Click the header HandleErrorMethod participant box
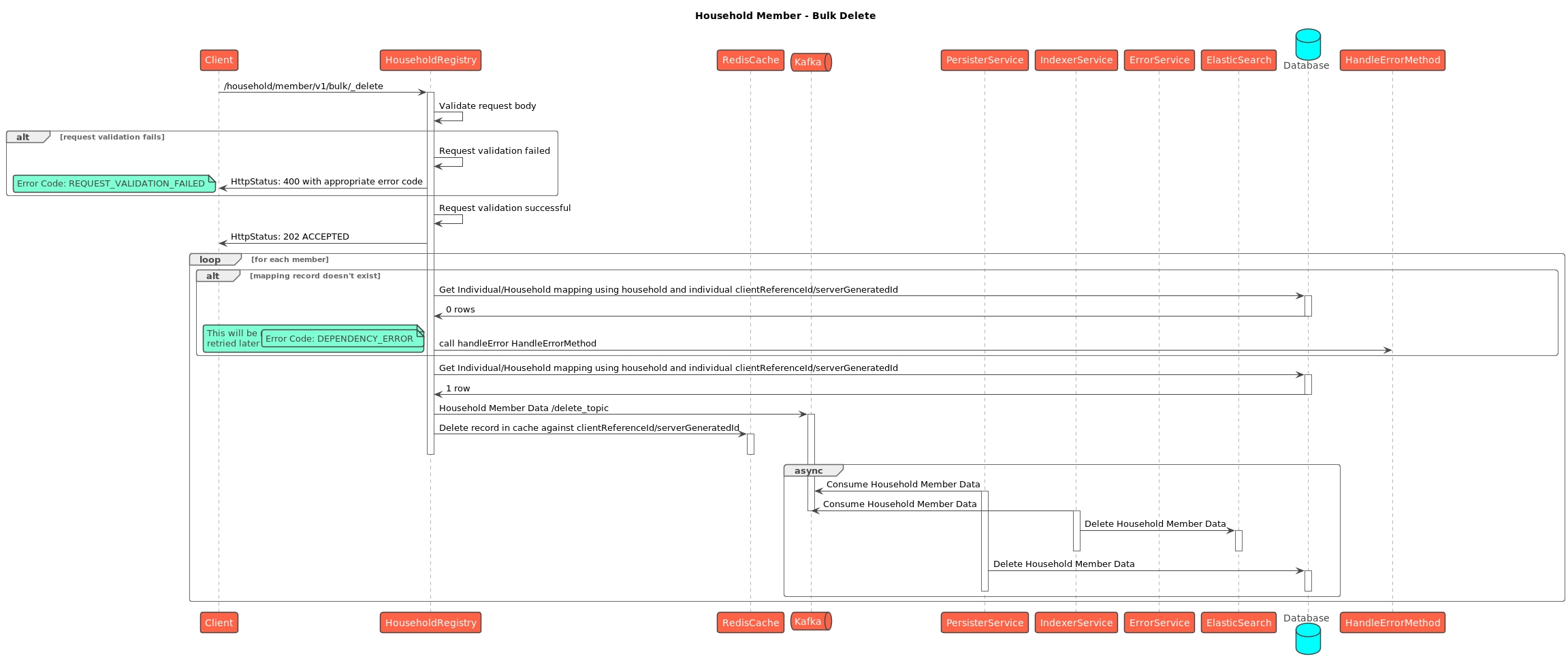This screenshot has height=665, width=1568. [x=1392, y=61]
